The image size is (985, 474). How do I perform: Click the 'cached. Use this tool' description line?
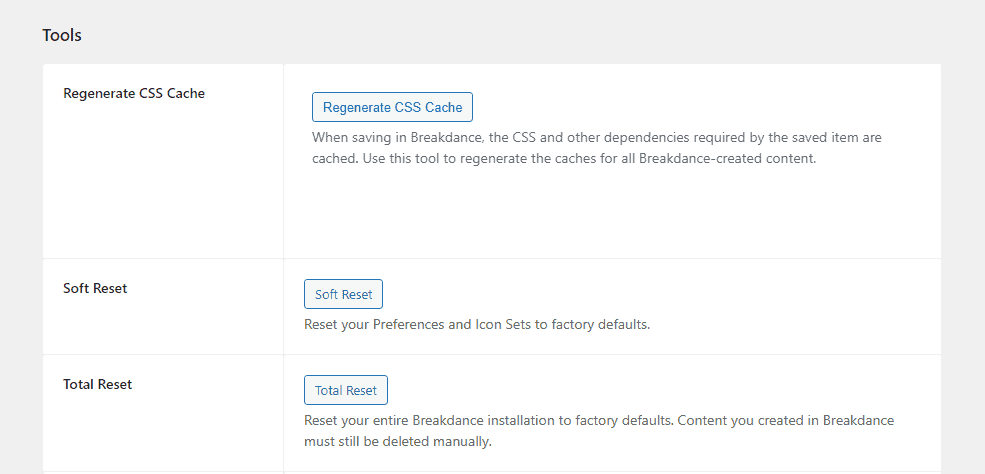click(x=564, y=158)
